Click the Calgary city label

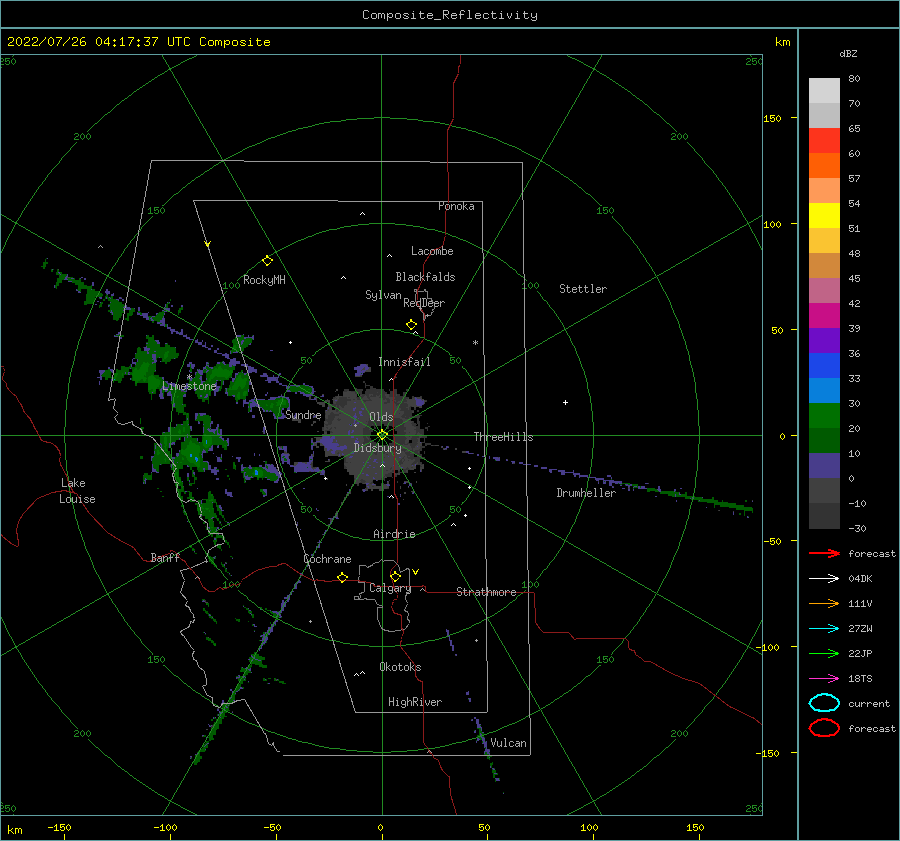390,588
